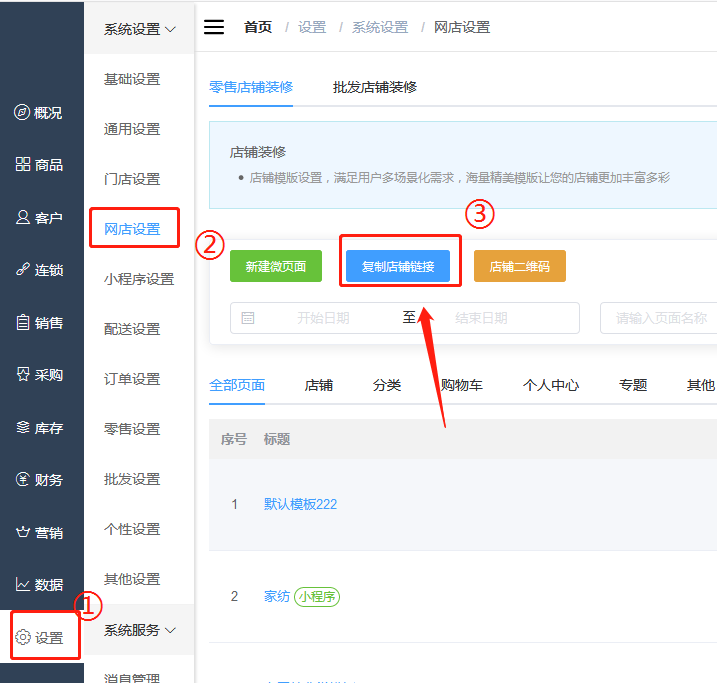Open the 概况 overview section
The height and width of the screenshot is (683, 717).
tap(38, 112)
